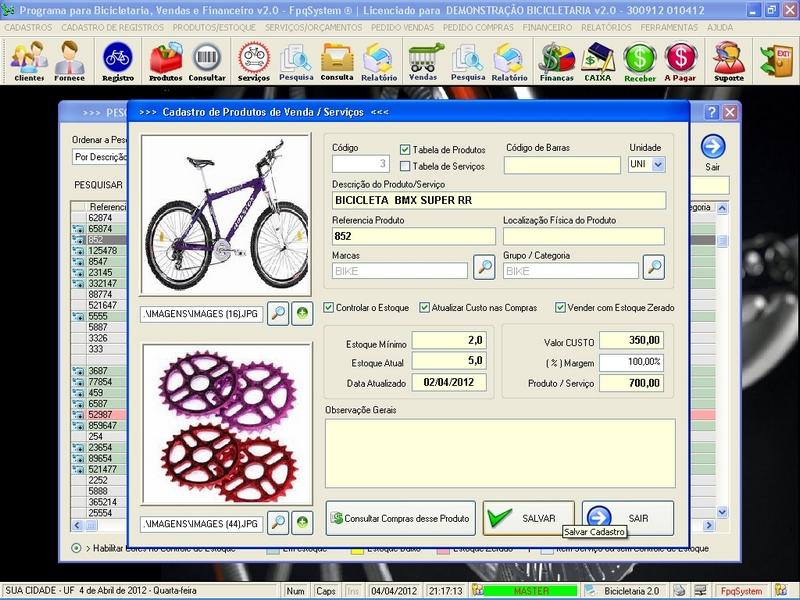
Task: Click Consultar Compras desse Produto button
Action: [x=401, y=518]
